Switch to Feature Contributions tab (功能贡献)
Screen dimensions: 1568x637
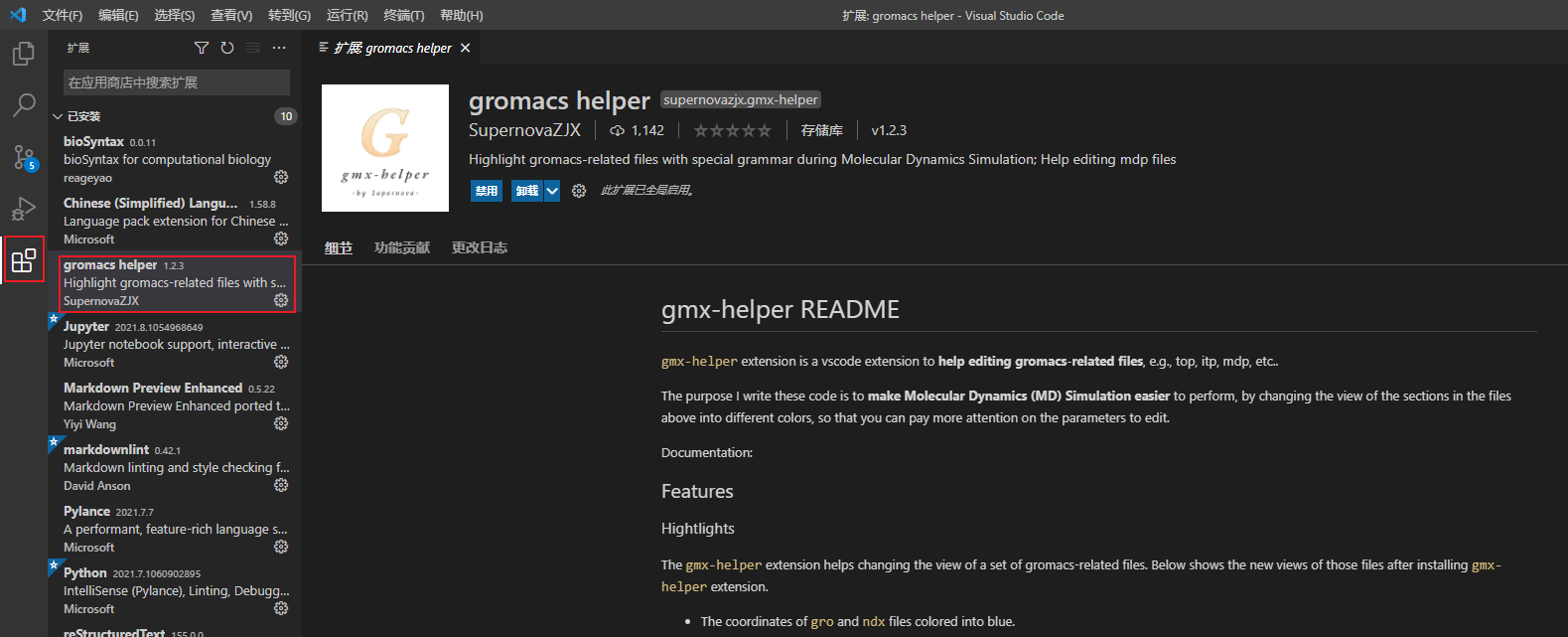(x=402, y=247)
